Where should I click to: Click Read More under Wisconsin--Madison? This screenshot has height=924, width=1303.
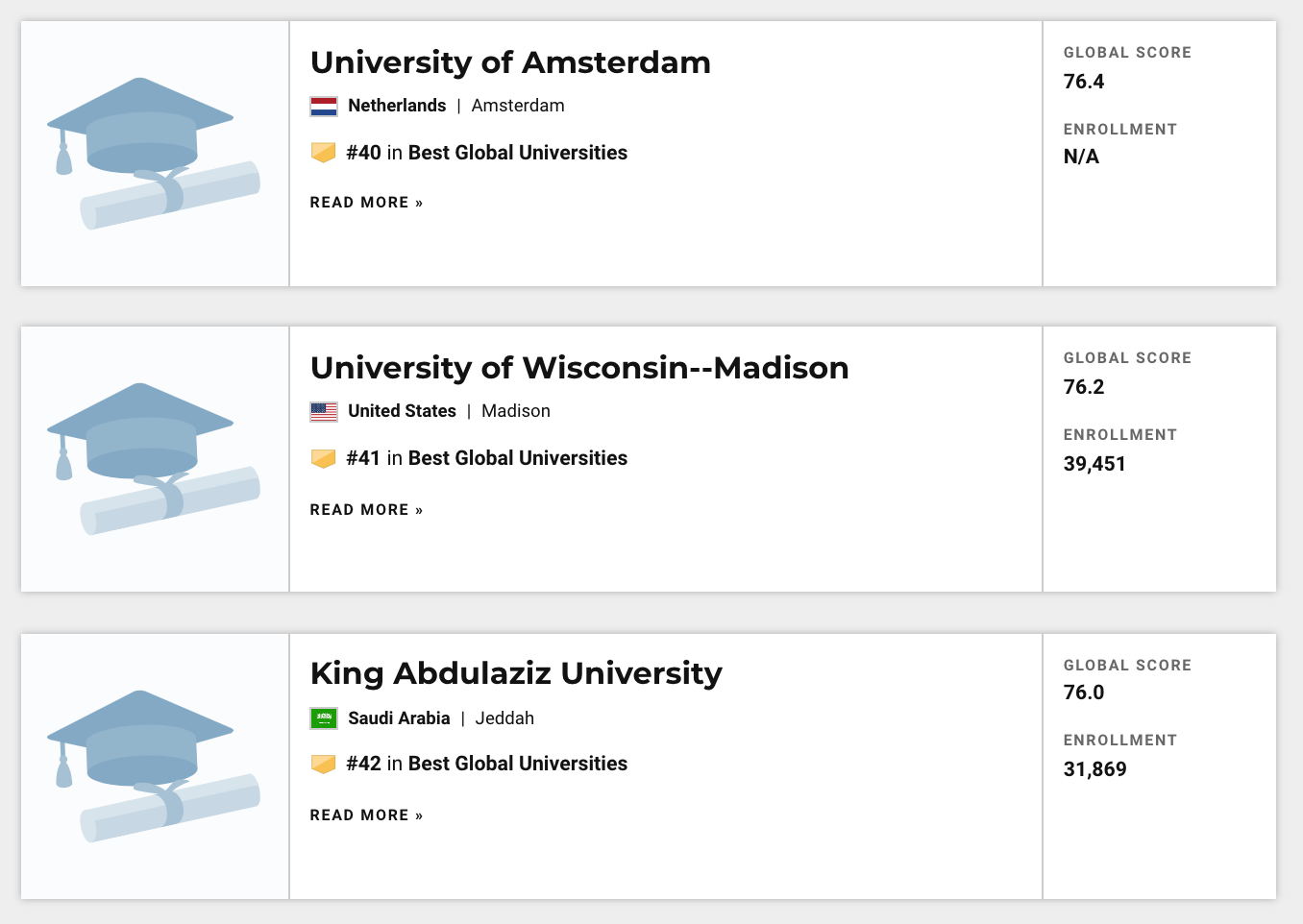click(x=366, y=510)
